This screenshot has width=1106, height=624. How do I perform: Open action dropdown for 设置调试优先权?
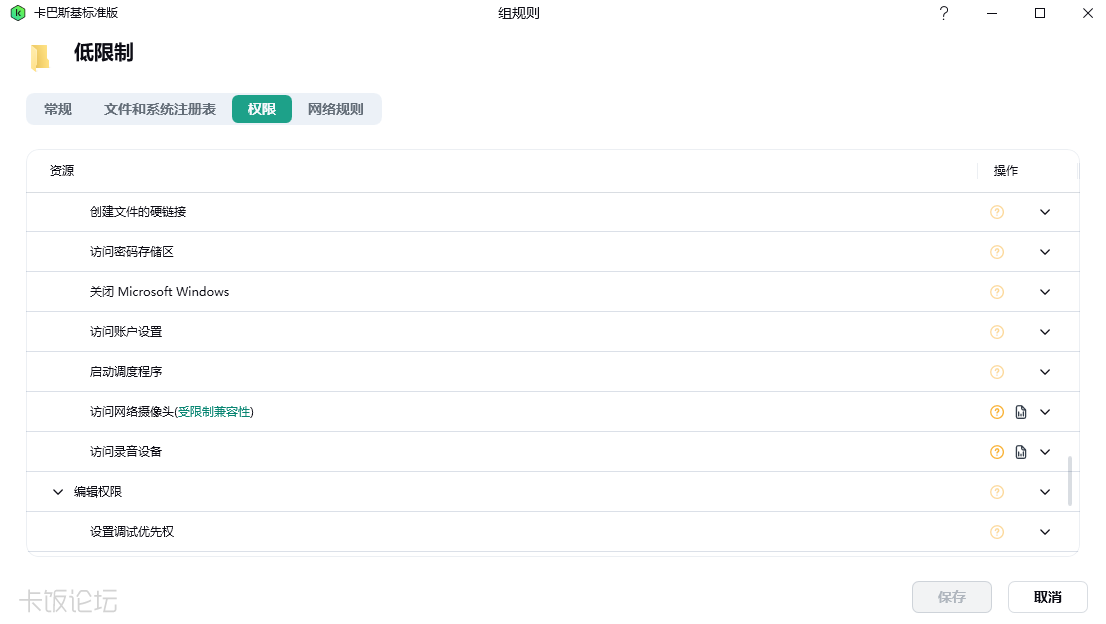click(x=1045, y=532)
